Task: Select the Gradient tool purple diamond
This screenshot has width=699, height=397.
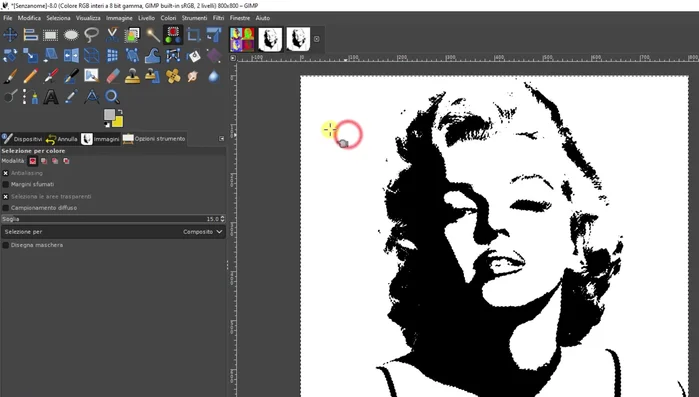Action: click(214, 56)
